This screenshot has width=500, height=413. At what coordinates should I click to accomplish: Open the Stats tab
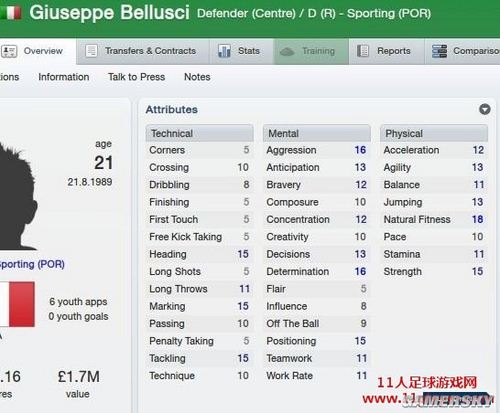241,51
